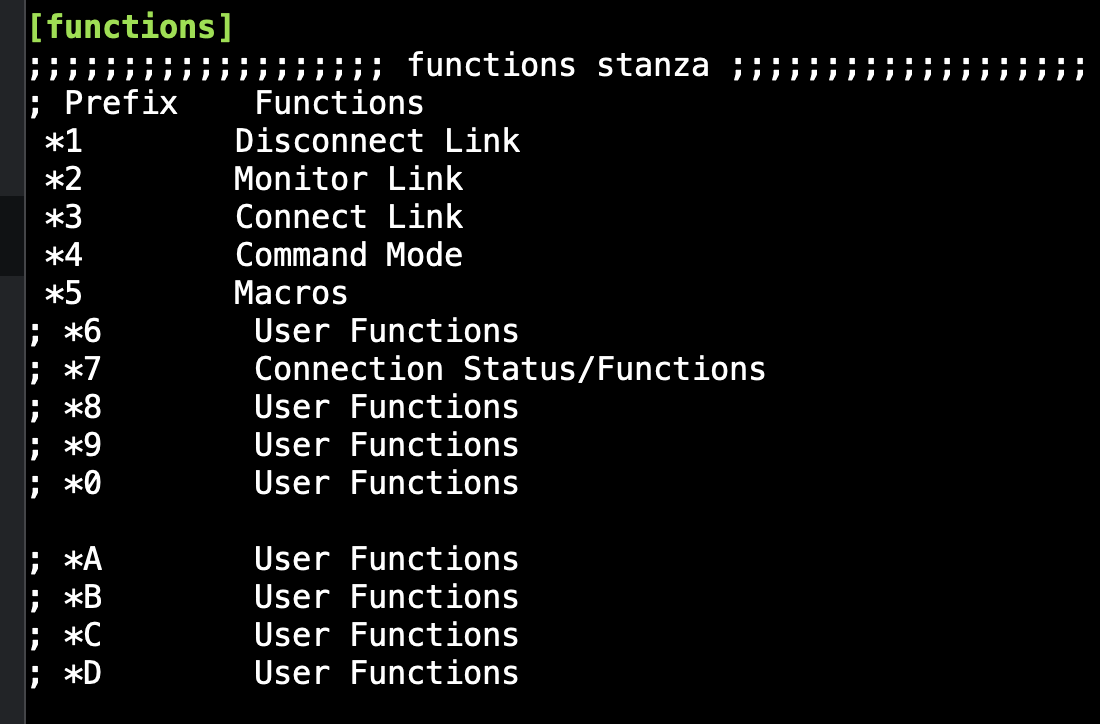The image size is (1100, 724).
Task: Click the '*5' prefix before Macros
Action: [64, 293]
